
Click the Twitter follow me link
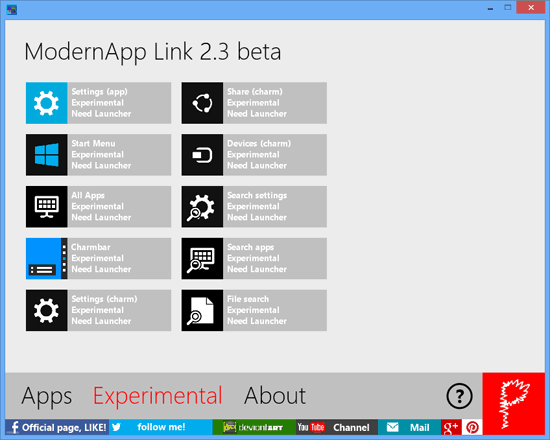click(161, 427)
